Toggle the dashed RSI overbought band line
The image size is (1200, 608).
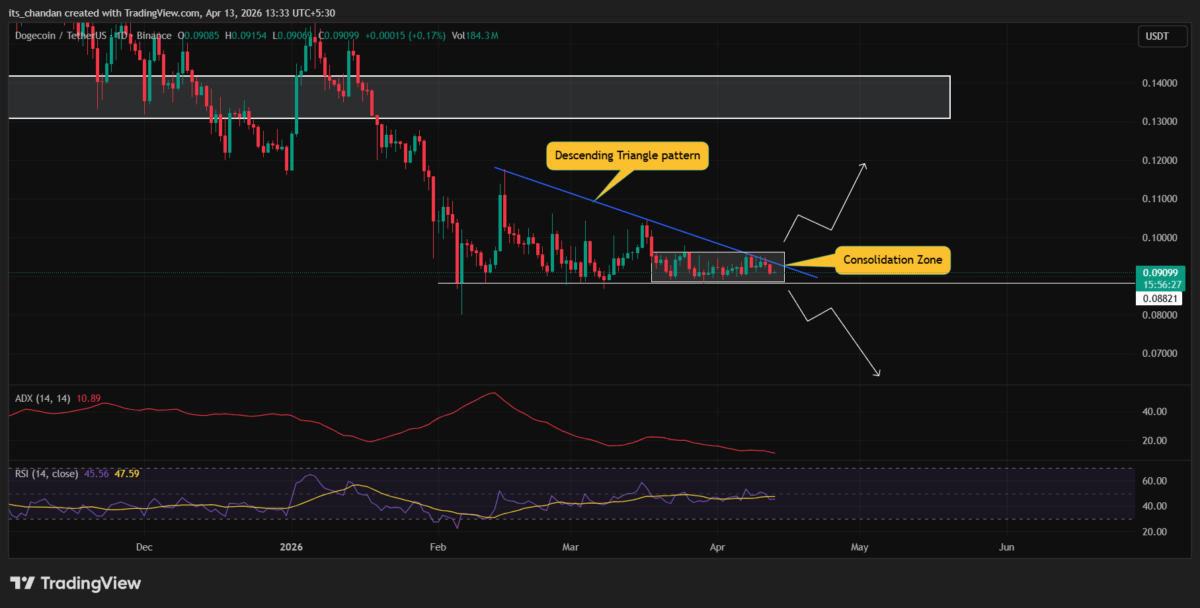(x=600, y=468)
